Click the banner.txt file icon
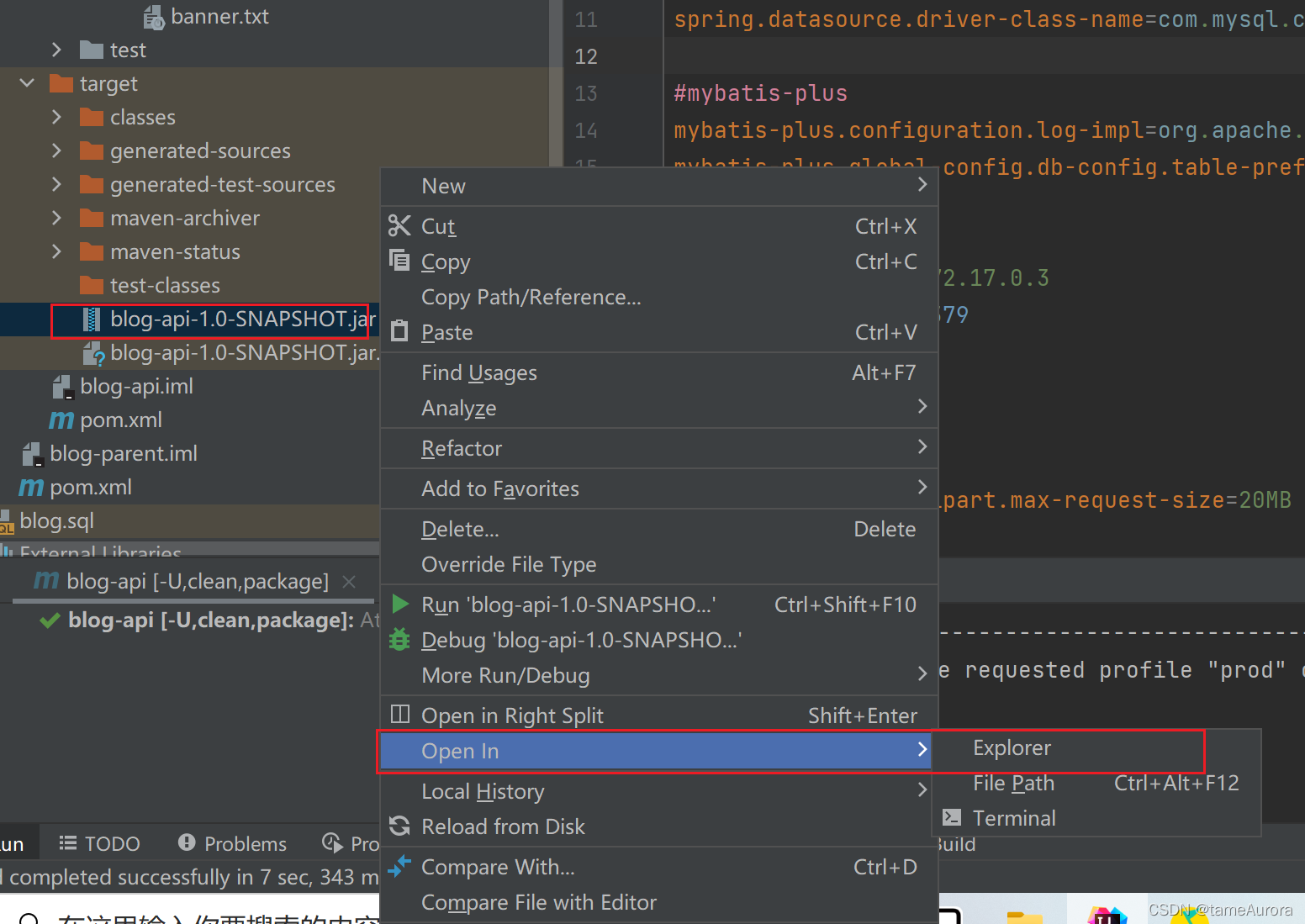 click(x=154, y=17)
